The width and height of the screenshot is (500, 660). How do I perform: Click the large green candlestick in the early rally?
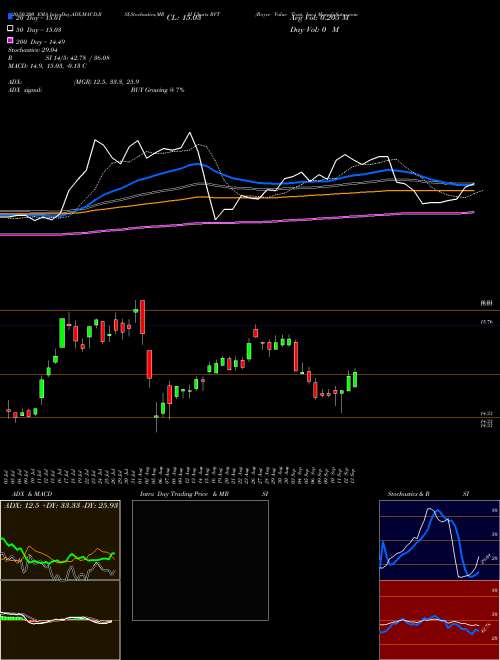(62, 333)
